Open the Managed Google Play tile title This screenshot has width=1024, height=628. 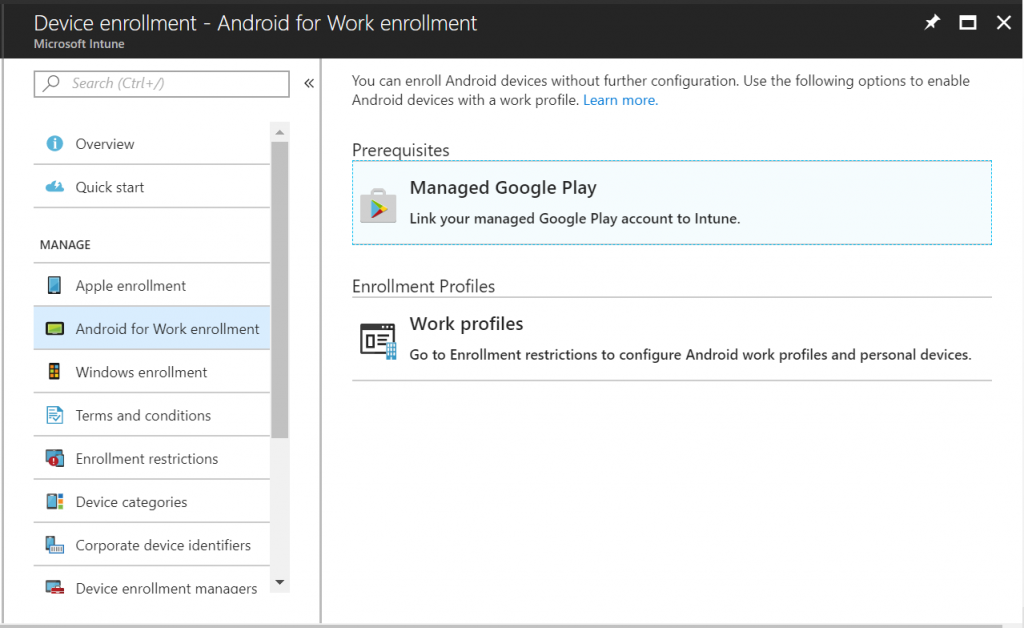pos(503,187)
